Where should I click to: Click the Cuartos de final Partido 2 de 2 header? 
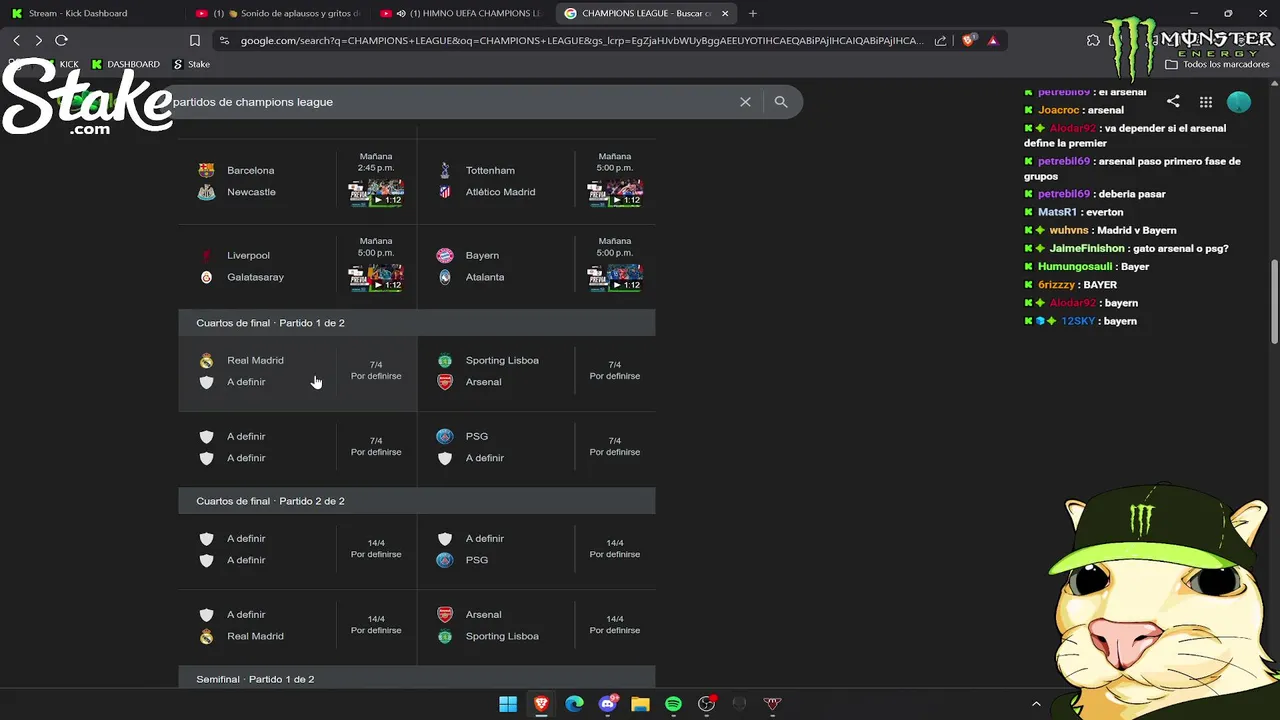coord(417,501)
